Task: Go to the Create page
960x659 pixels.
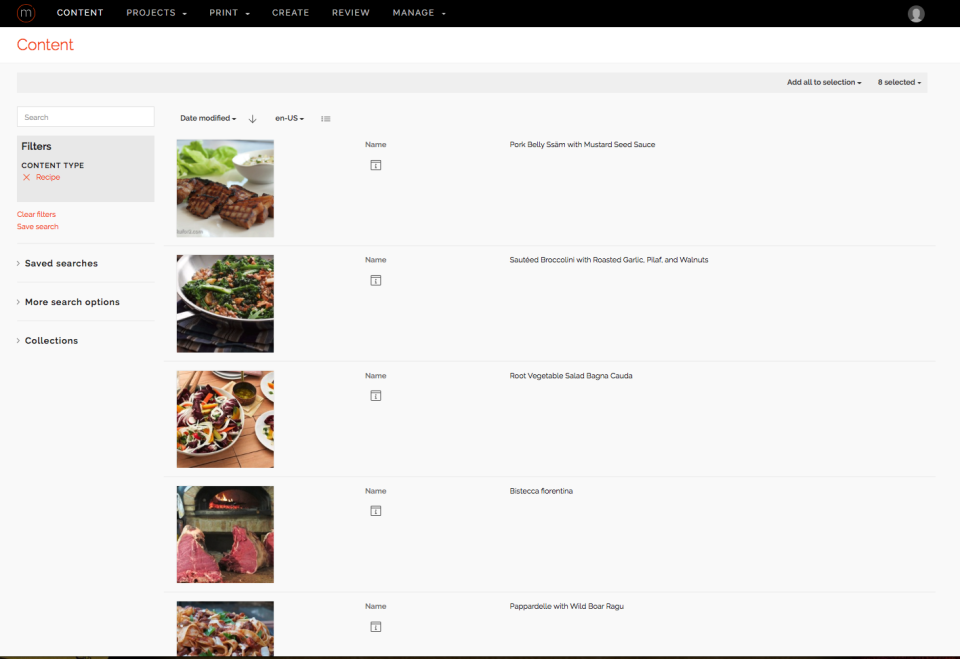Action: [x=290, y=13]
